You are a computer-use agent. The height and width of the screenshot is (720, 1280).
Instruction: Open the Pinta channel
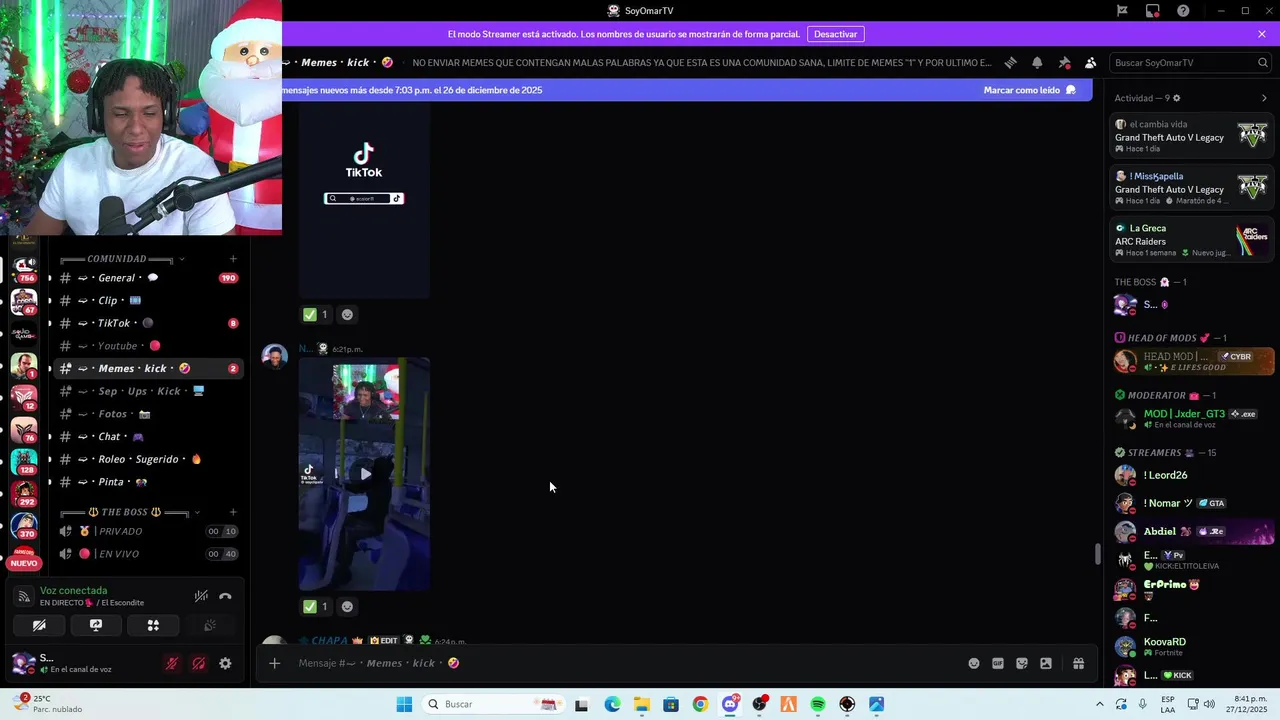(x=148, y=482)
